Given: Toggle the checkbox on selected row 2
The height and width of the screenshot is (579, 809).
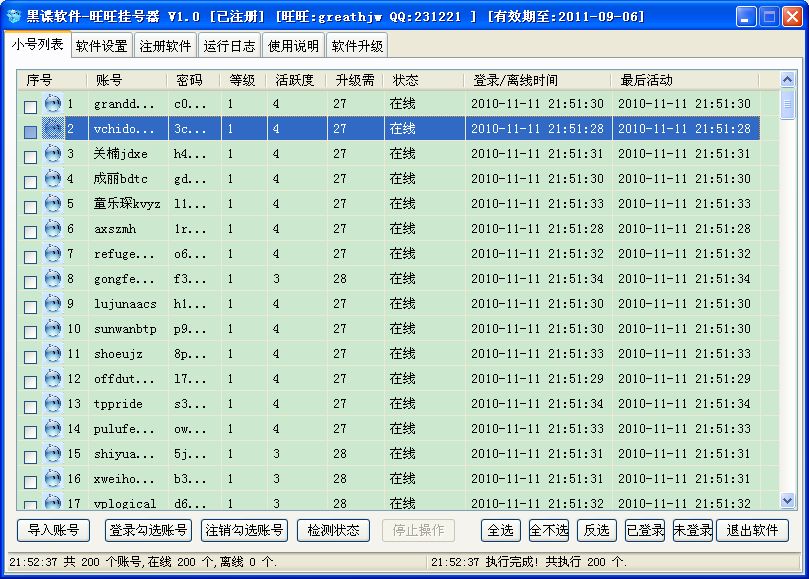Looking at the screenshot, I should [30, 132].
